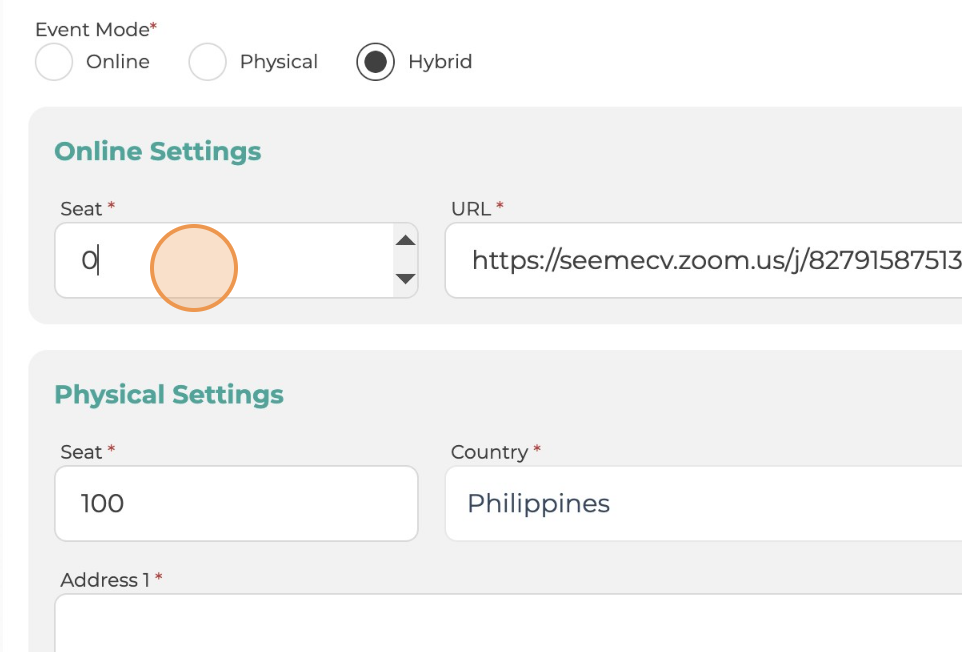This screenshot has height=660, width=962.
Task: Choose the Physical event mode radio button
Action: [x=207, y=61]
